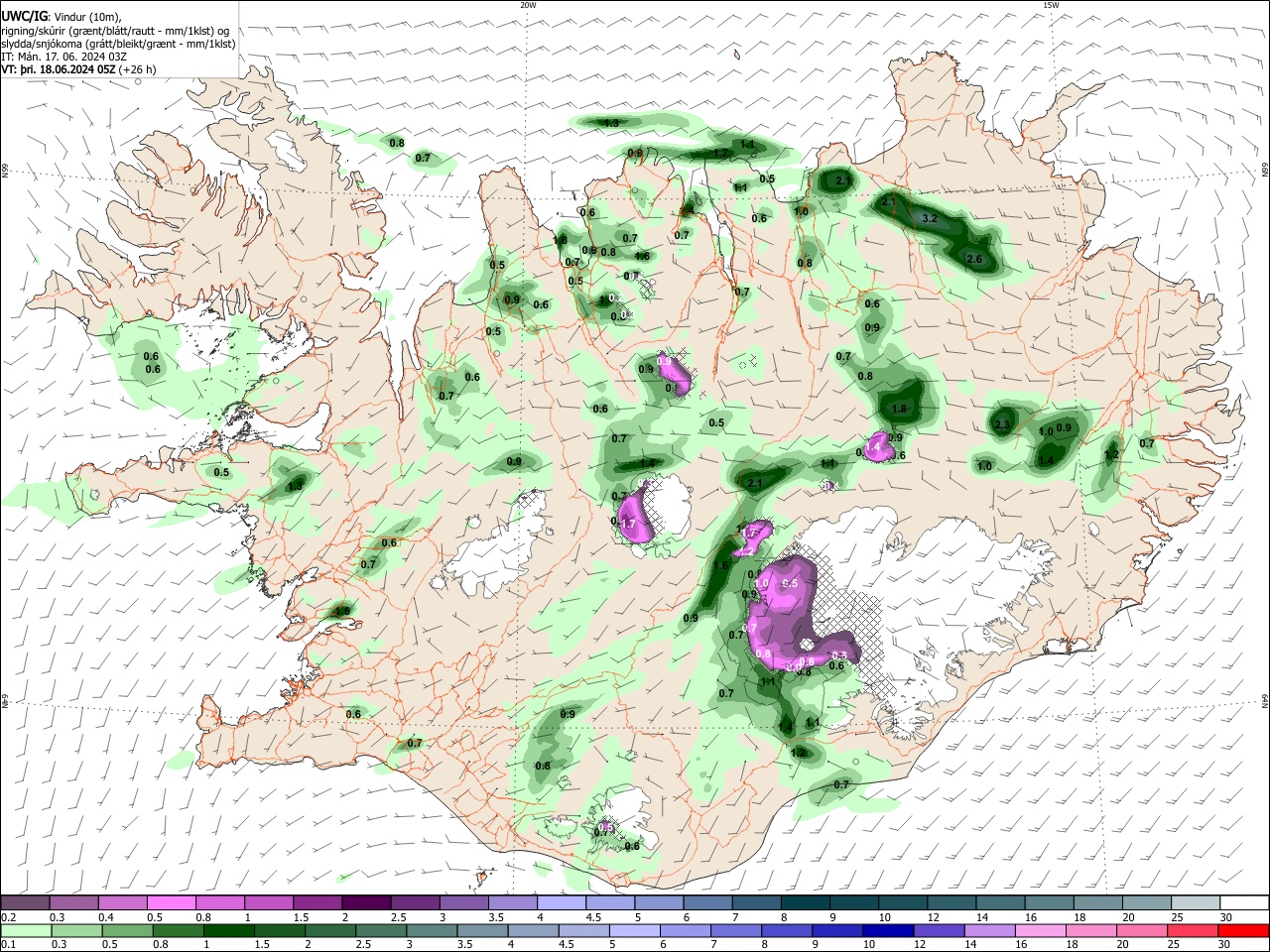Click the '0.1' label on the rain scale

coord(9,945)
